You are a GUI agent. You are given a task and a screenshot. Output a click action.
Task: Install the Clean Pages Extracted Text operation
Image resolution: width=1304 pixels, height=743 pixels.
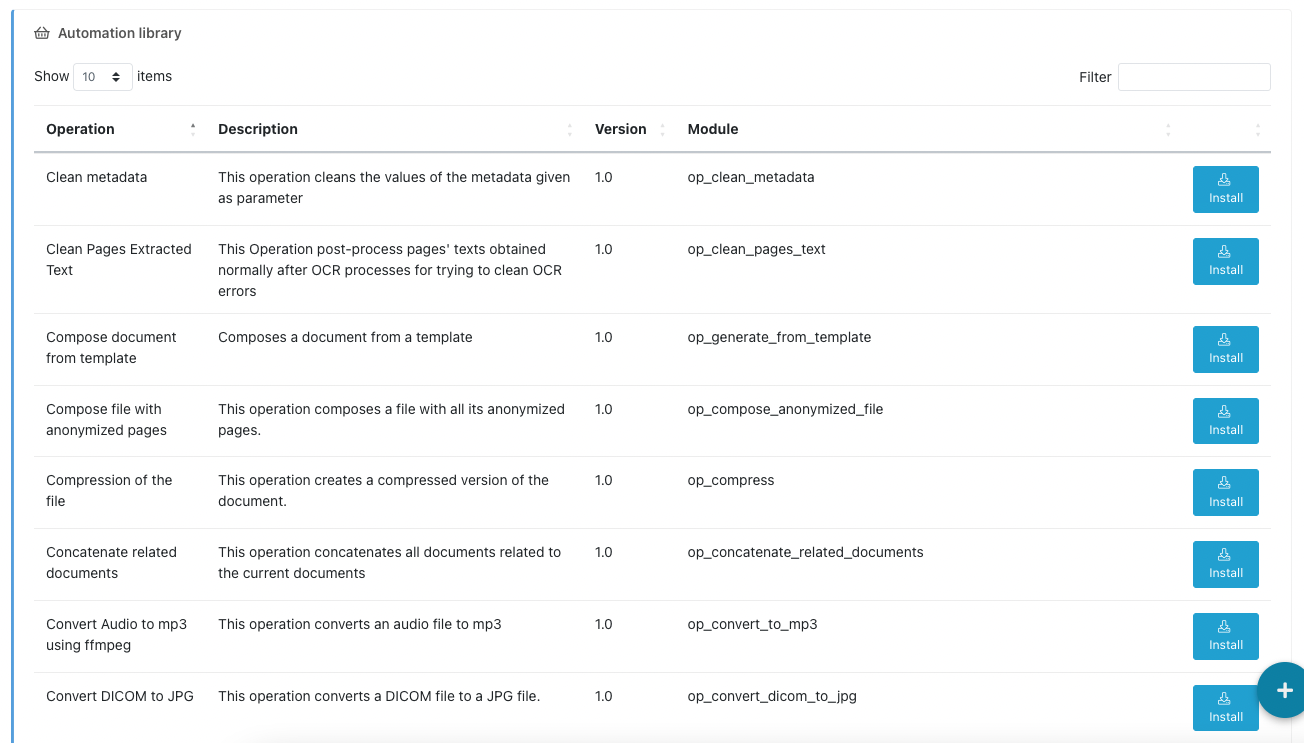1225,261
